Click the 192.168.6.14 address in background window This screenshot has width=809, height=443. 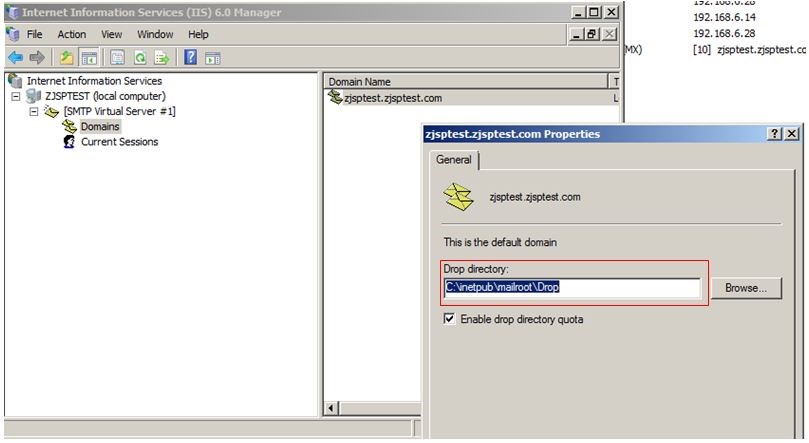pyautogui.click(x=724, y=18)
